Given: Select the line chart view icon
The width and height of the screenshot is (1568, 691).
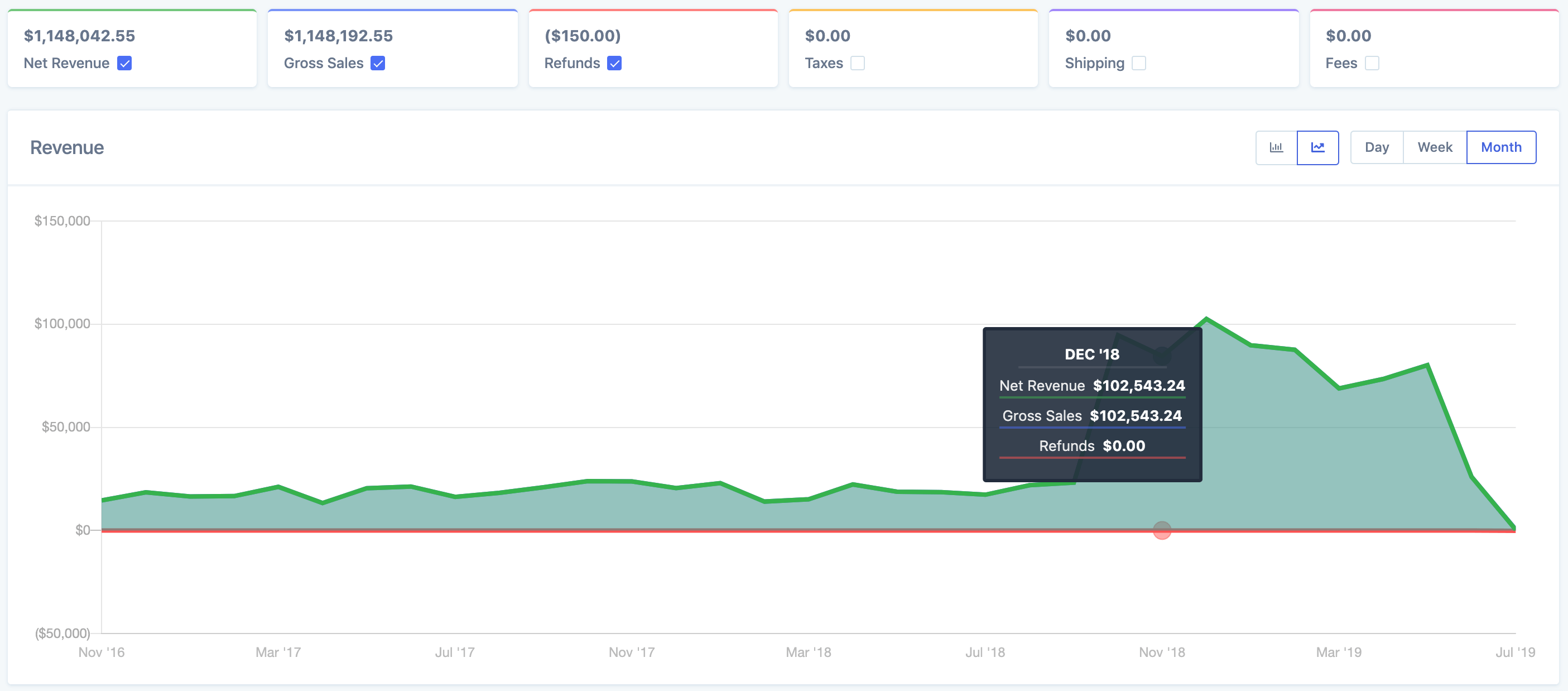Looking at the screenshot, I should (x=1317, y=147).
